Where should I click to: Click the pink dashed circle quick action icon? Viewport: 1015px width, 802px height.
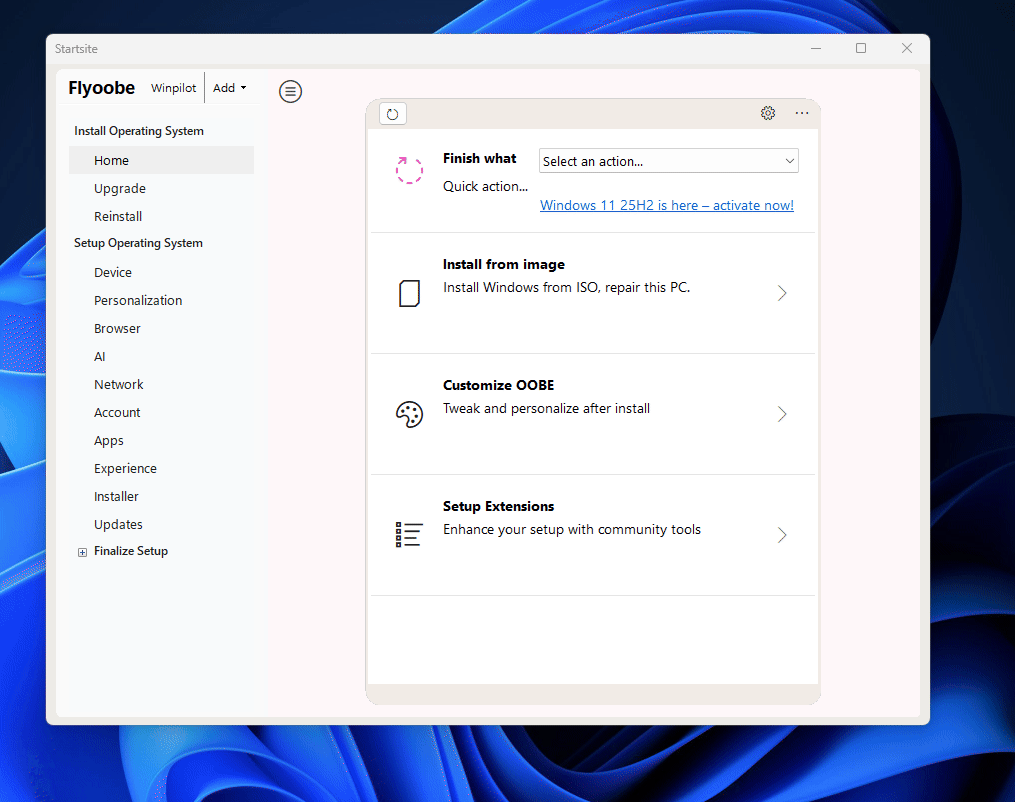[409, 170]
